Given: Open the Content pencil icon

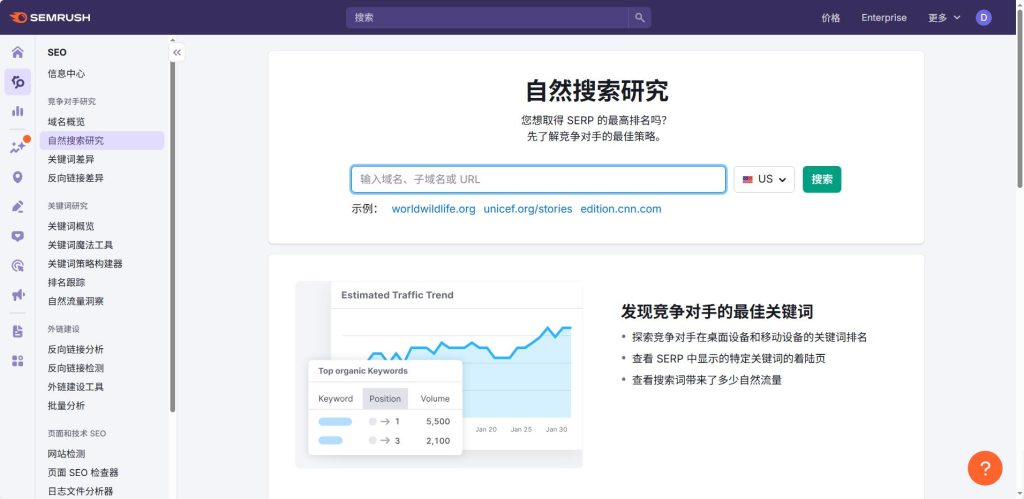Looking at the screenshot, I should (18, 207).
